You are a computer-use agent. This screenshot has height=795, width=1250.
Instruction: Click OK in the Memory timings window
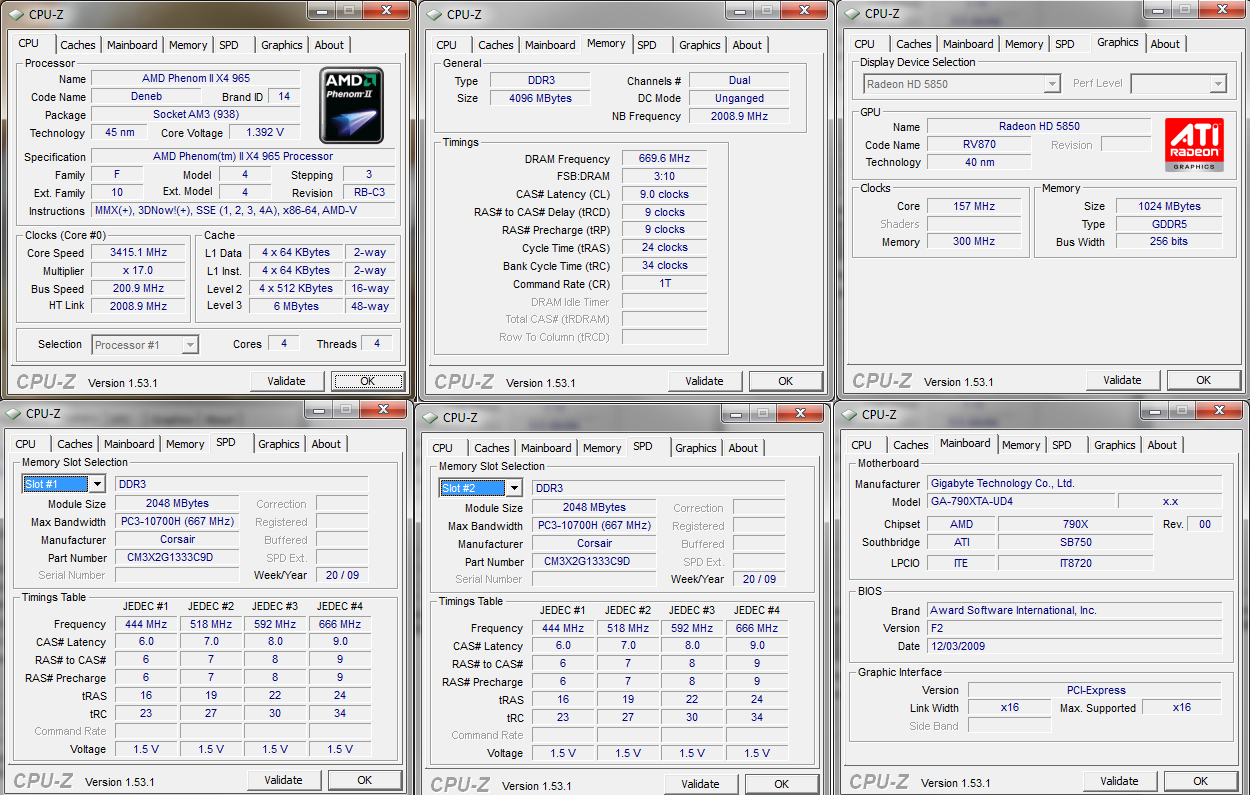click(x=785, y=381)
